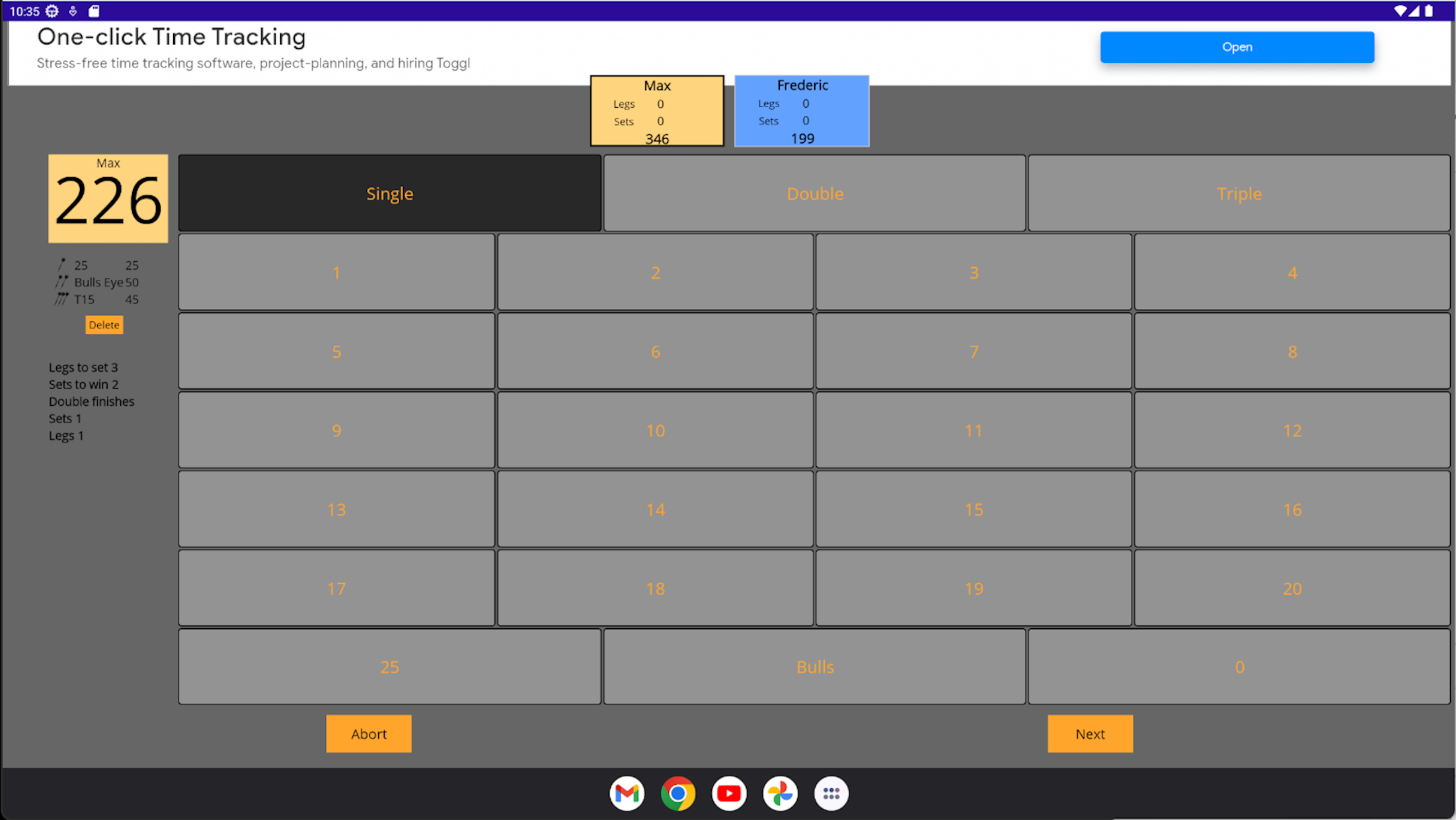Open the Toggl ad
The width and height of the screenshot is (1456, 820).
click(1237, 47)
